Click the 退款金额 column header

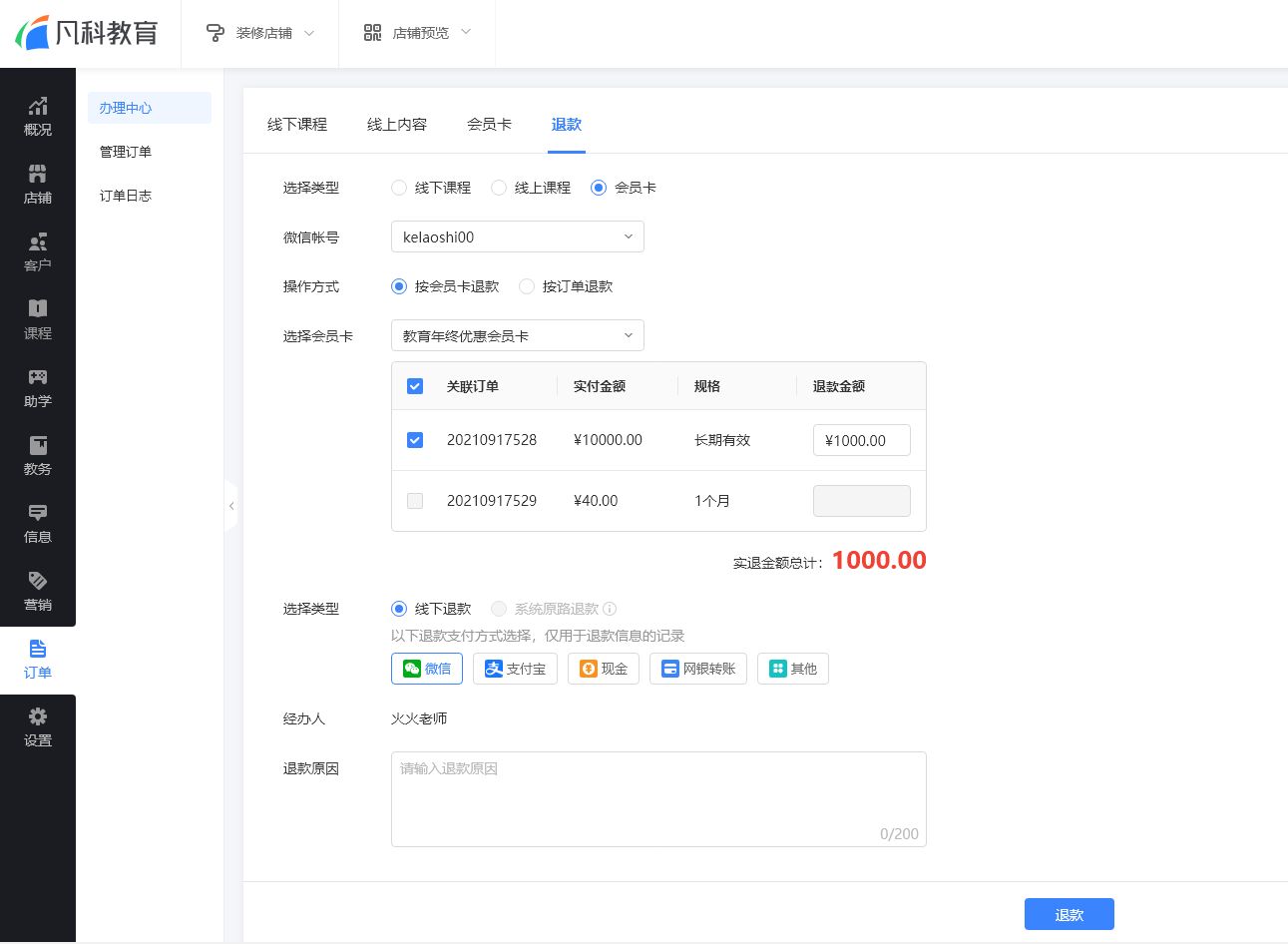(x=839, y=386)
